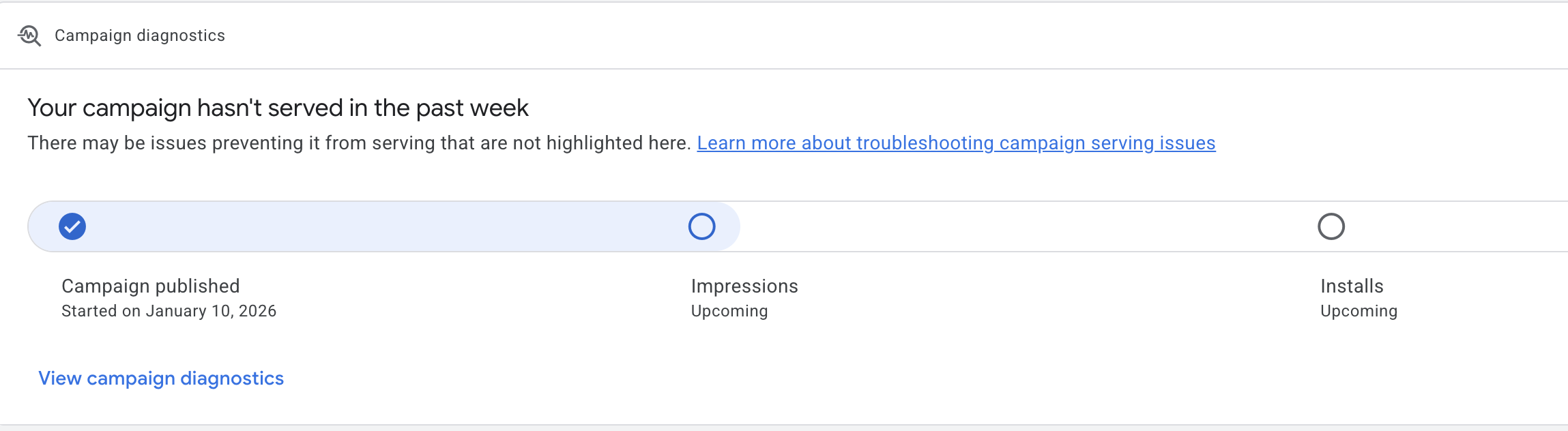Open the troubleshooting campaign serving issues link
The image size is (1568, 431).
[956, 143]
